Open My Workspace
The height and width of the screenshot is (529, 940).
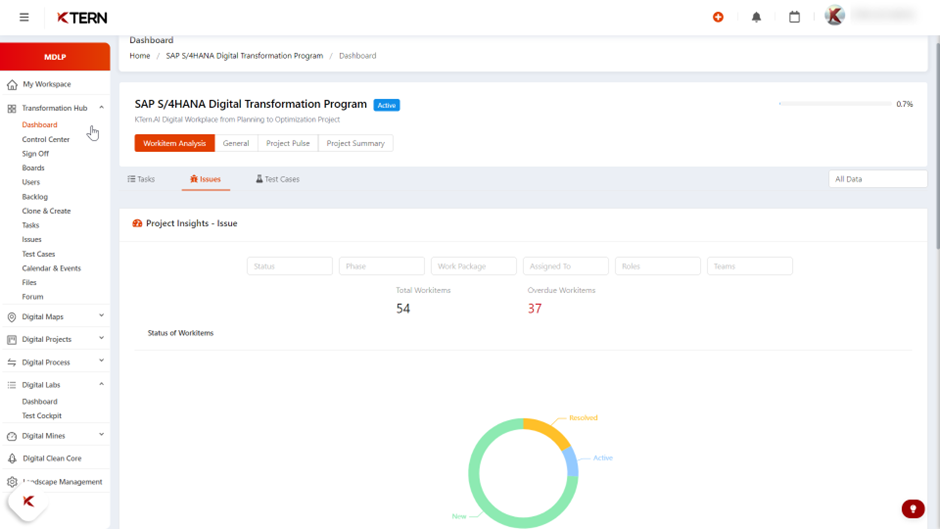(47, 85)
